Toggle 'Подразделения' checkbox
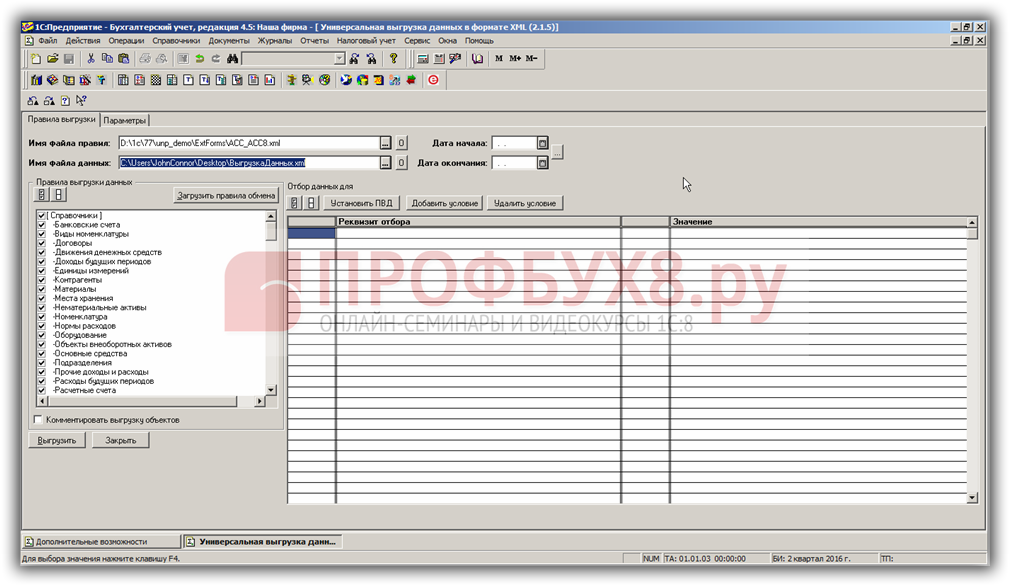Image resolution: width=1010 pixels, height=586 pixels. [x=42, y=363]
